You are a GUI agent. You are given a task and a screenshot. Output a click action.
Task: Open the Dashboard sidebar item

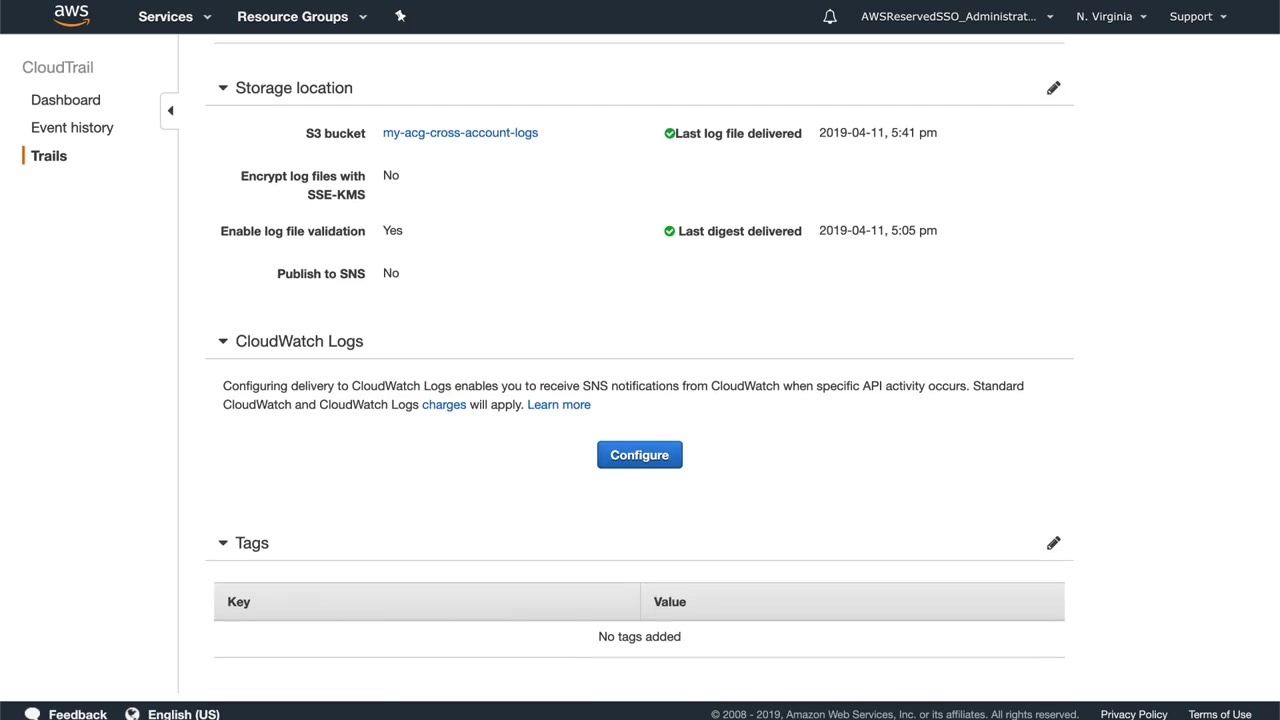pyautogui.click(x=66, y=100)
